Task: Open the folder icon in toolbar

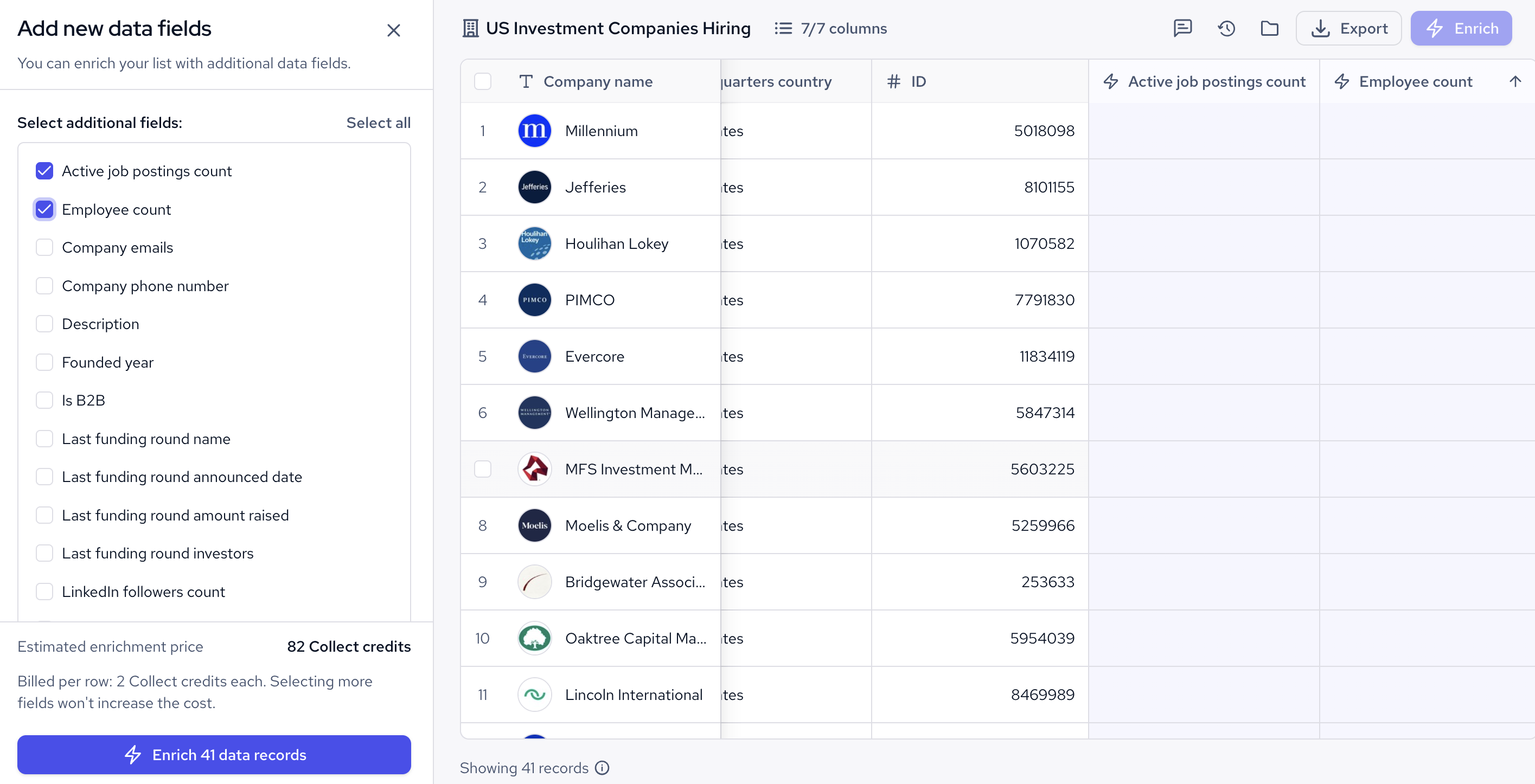Action: (1269, 28)
